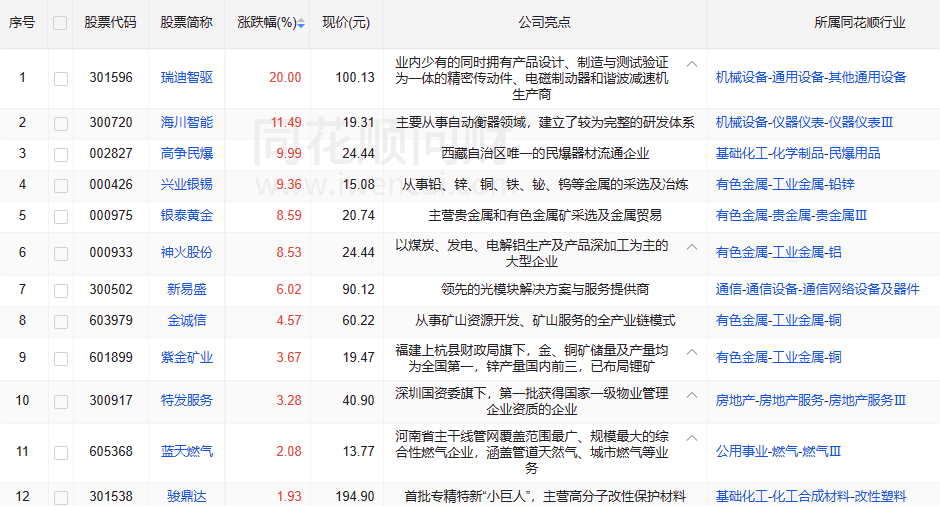Screen dimensions: 940x506
Task: Open the 兴业银锡 stock page
Action: 186,184
